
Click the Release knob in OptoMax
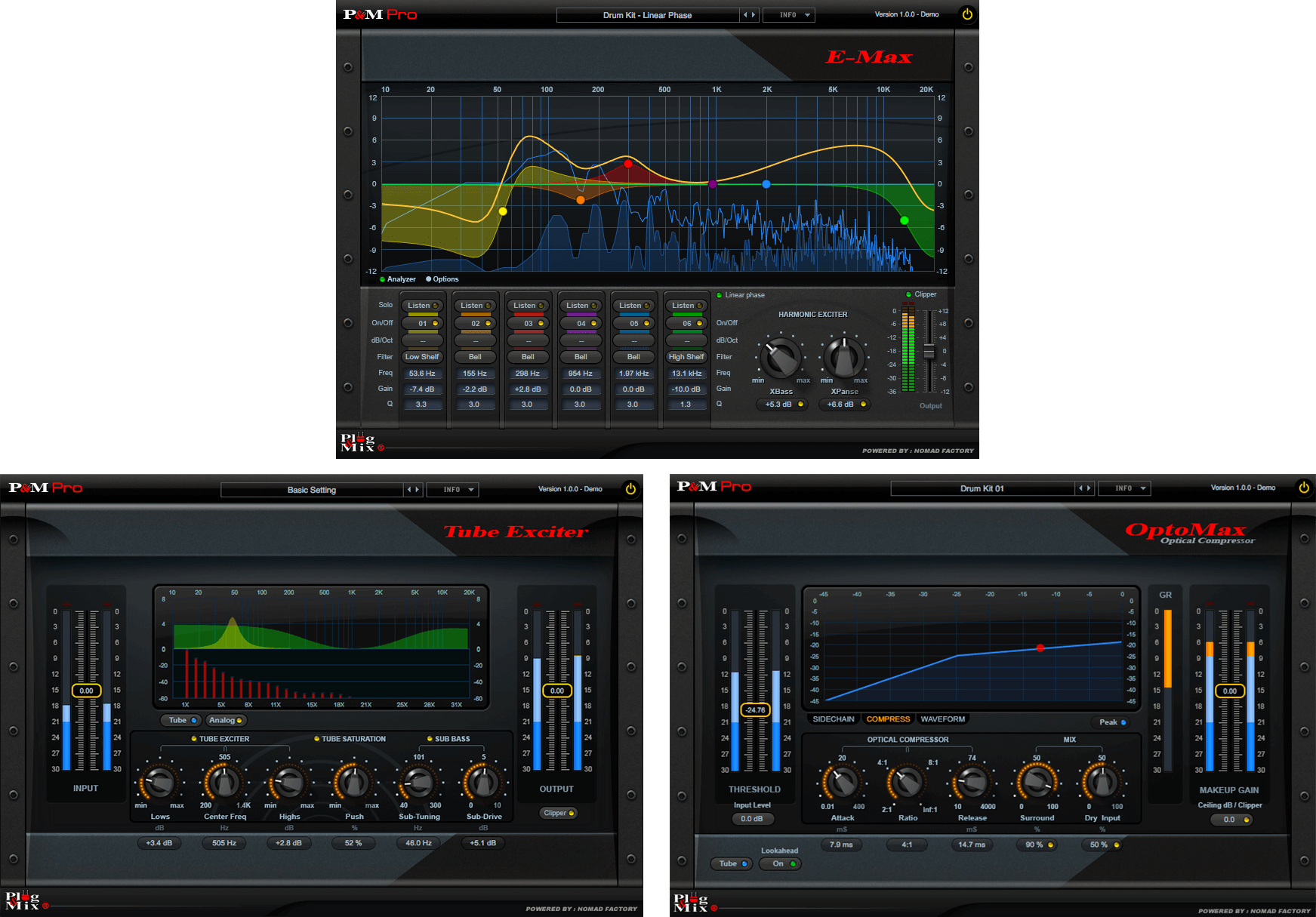click(x=972, y=783)
